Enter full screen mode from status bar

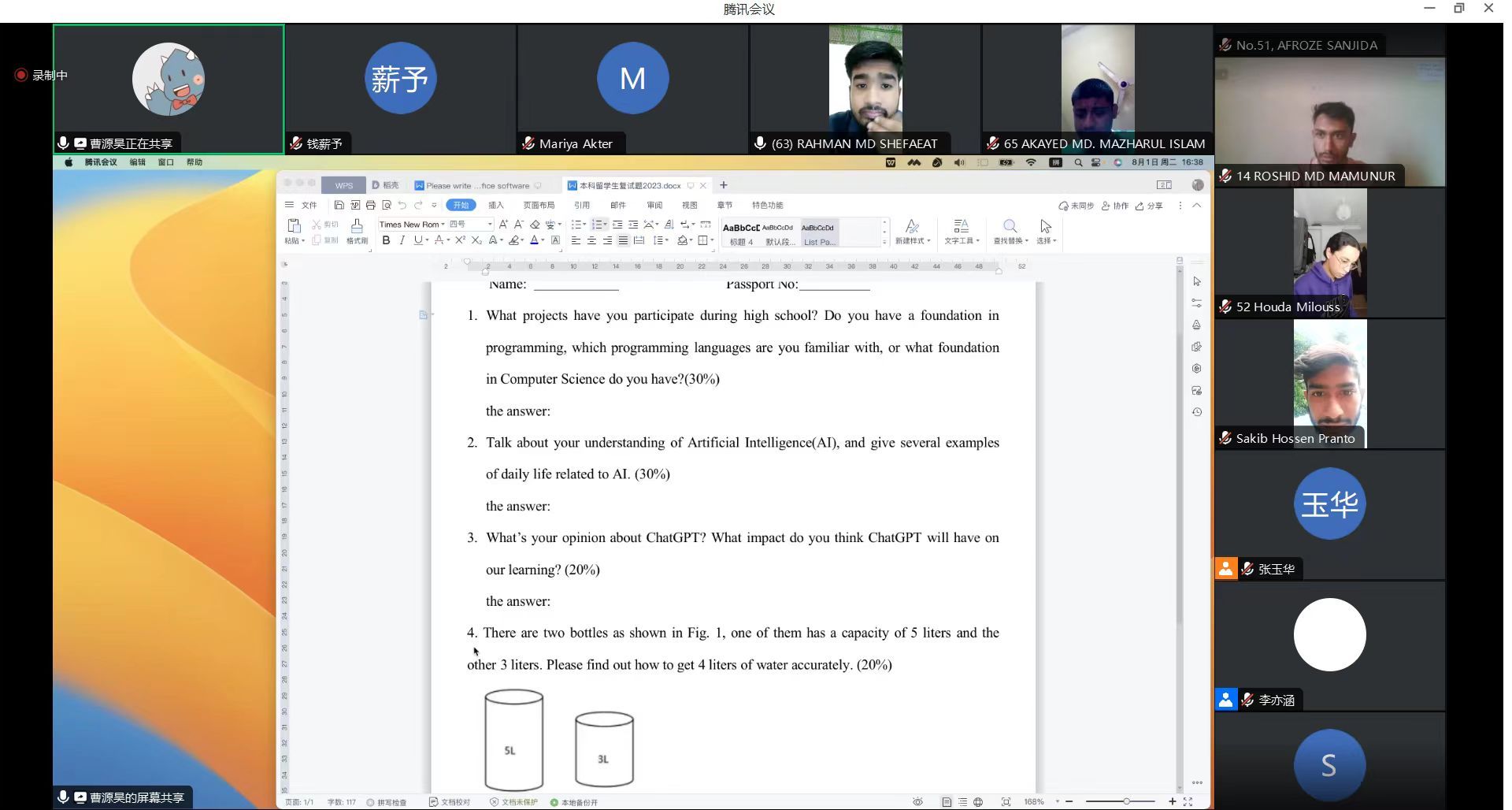pyautogui.click(x=1188, y=801)
